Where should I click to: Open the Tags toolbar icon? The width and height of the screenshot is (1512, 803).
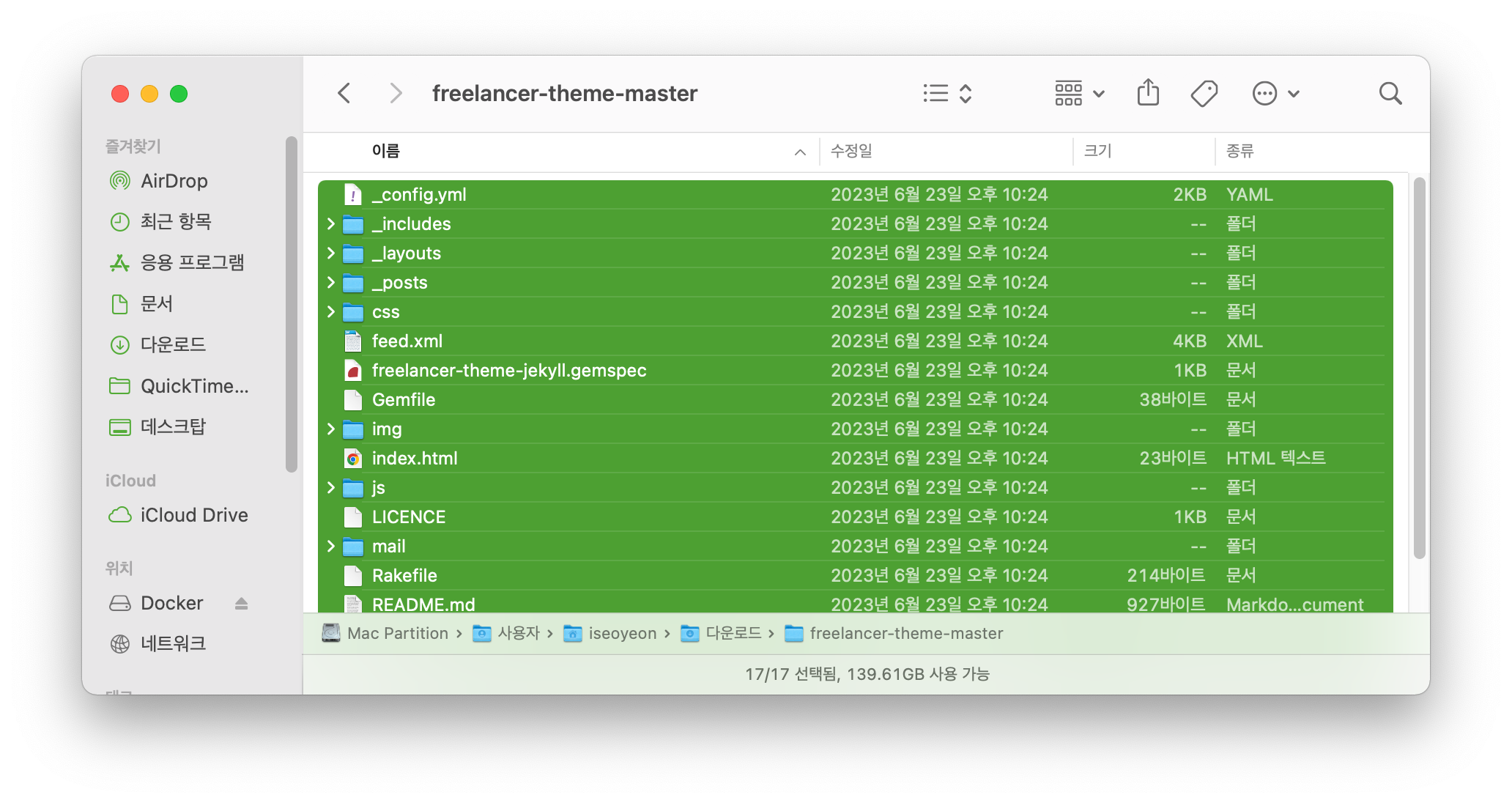point(1204,93)
